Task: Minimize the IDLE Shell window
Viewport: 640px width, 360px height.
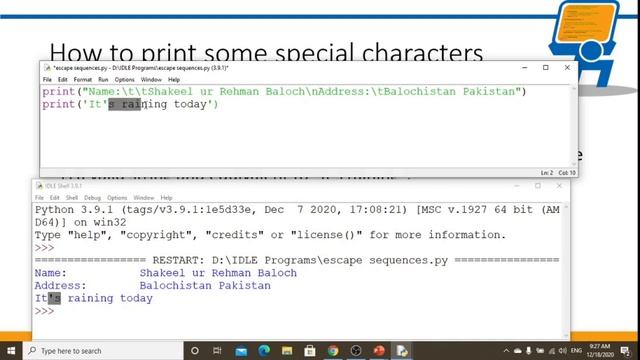Action: click(517, 186)
